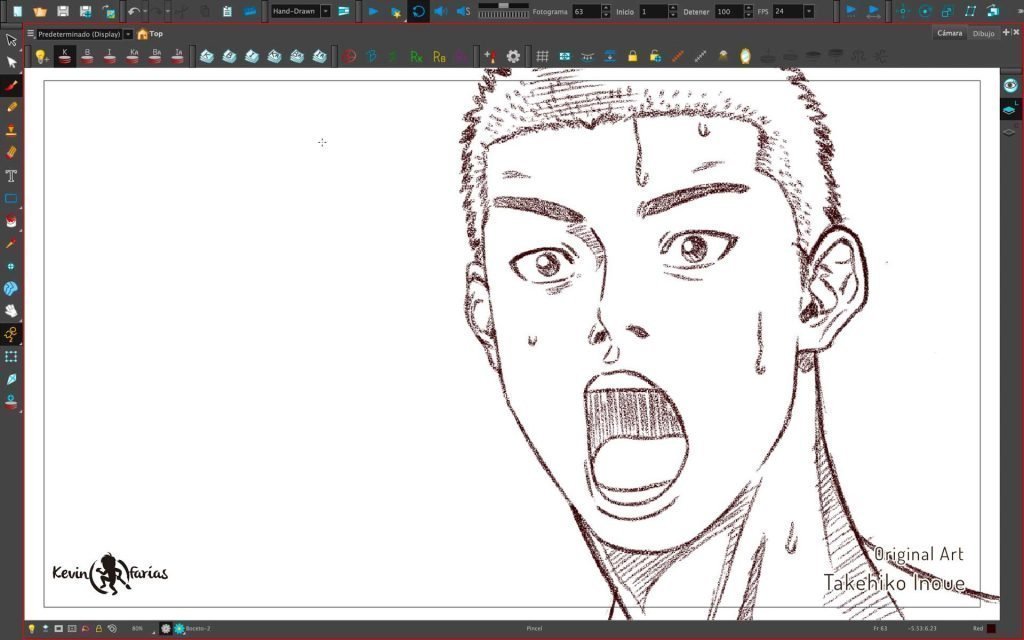Switch to the Cámara view tab
Image resolution: width=1024 pixels, height=640 pixels.
tap(949, 33)
